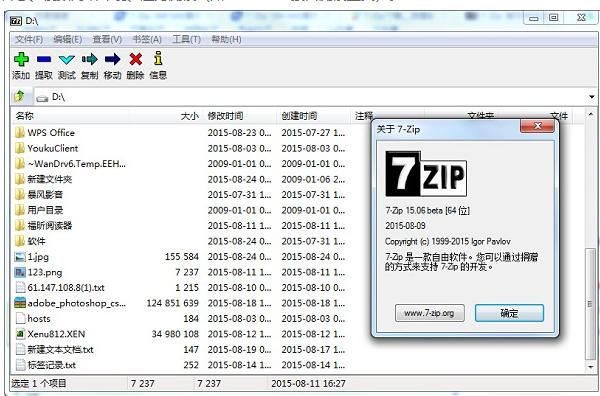Image resolution: width=600 pixels, height=396 pixels.
Task: Select the YoukuClient folder name
Action: click(x=52, y=148)
